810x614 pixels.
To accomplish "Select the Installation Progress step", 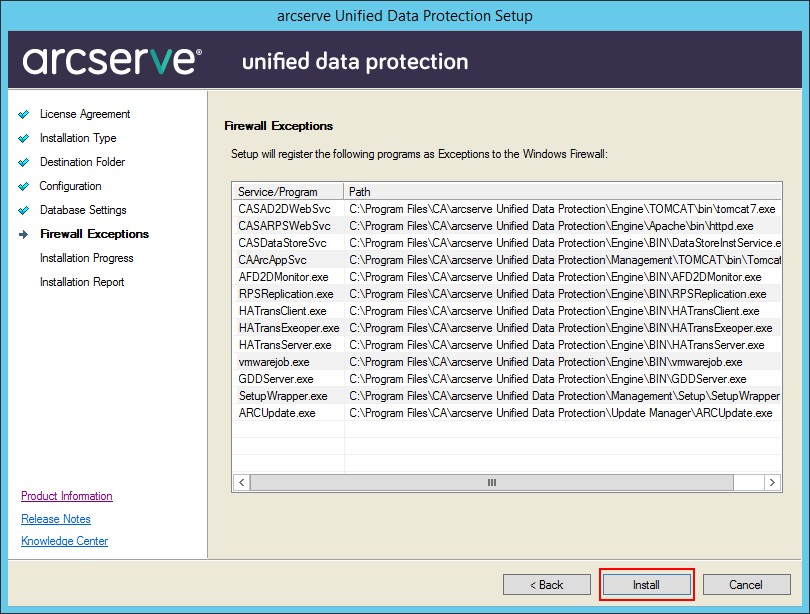I will [x=87, y=258].
